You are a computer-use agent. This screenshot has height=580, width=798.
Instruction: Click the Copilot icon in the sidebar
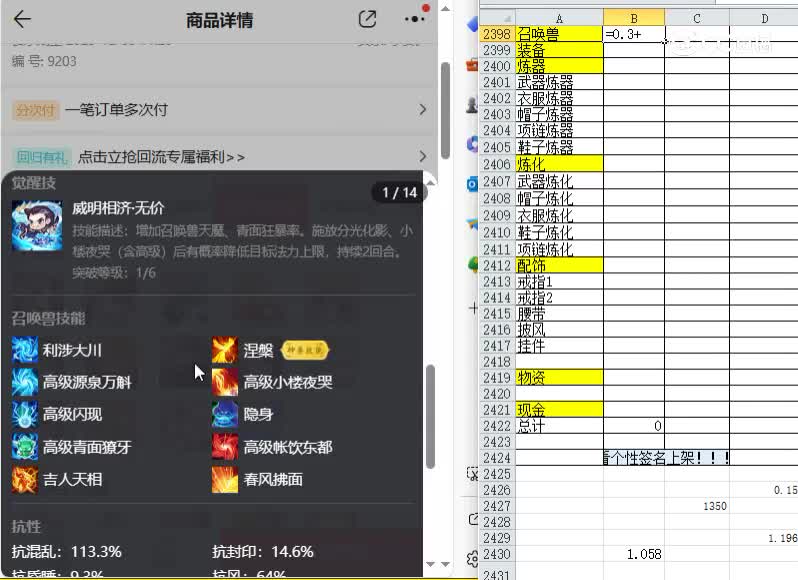[x=472, y=144]
